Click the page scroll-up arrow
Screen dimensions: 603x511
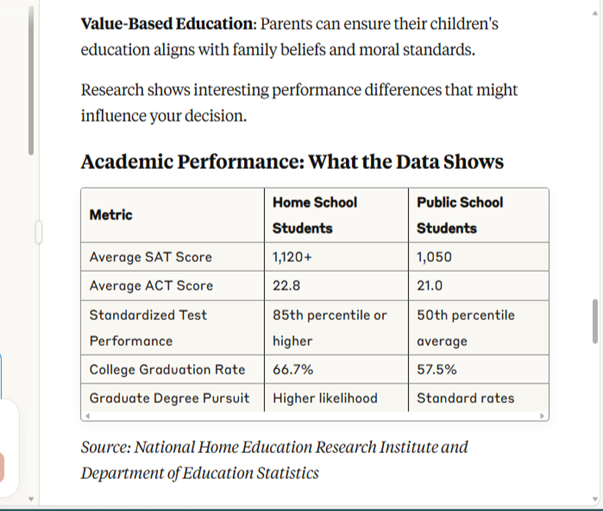click(x=595, y=13)
